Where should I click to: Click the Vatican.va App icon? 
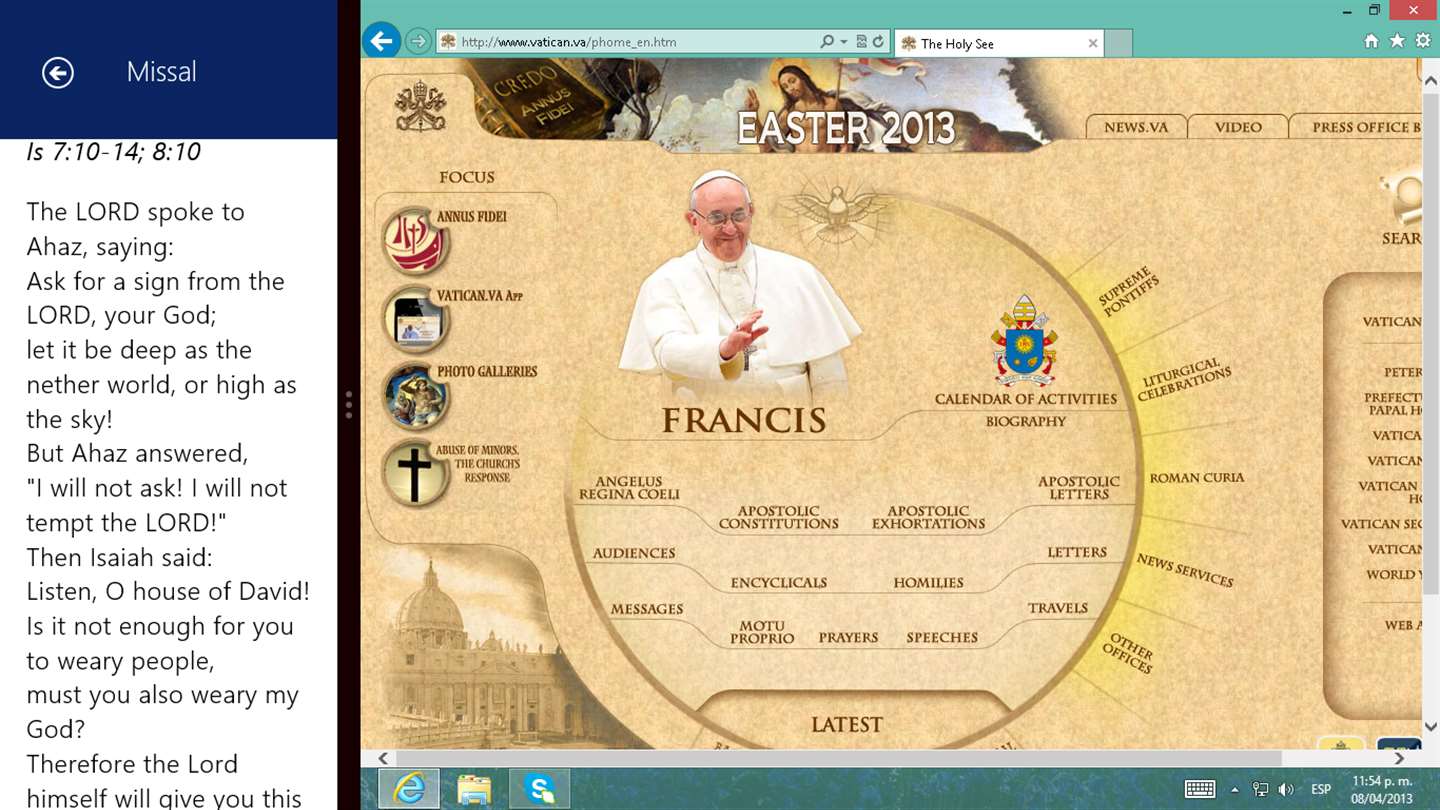[x=415, y=320]
